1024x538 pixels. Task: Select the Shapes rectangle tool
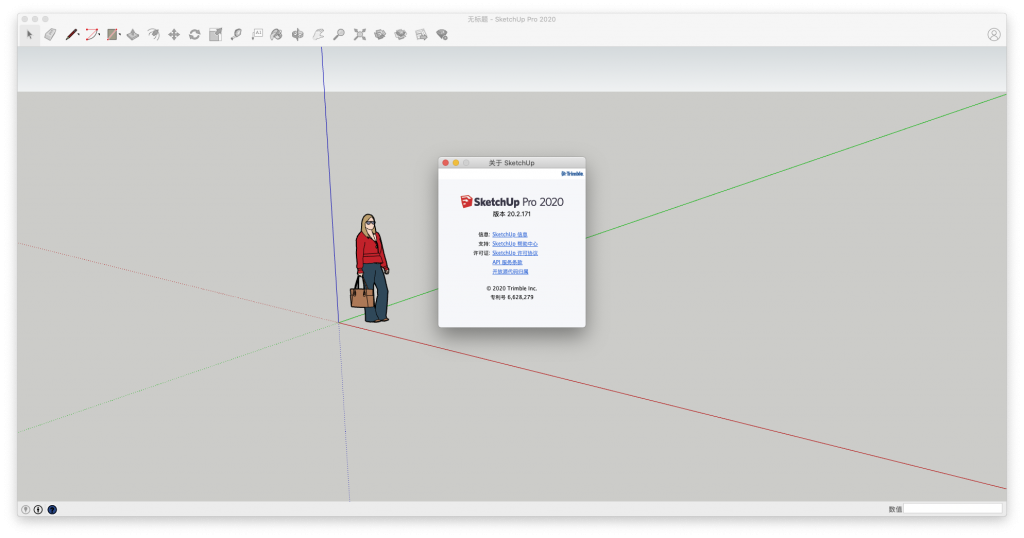[112, 35]
